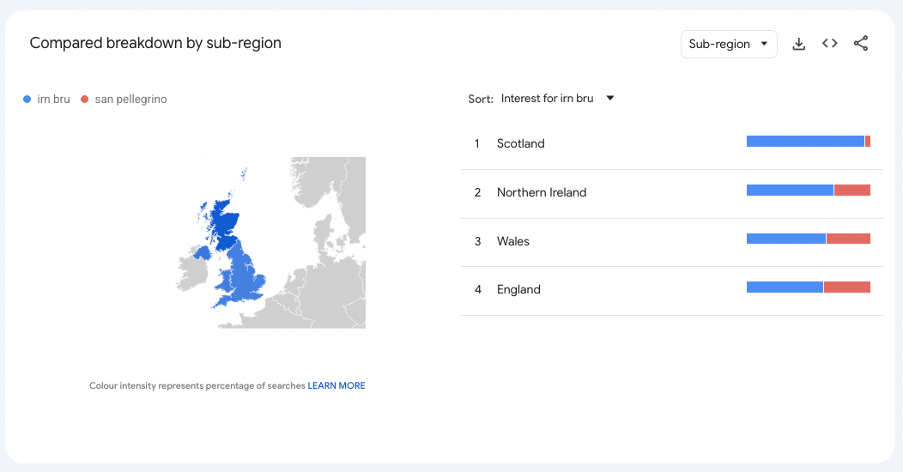The height and width of the screenshot is (472, 904).
Task: Click England on the map
Action: [x=246, y=281]
